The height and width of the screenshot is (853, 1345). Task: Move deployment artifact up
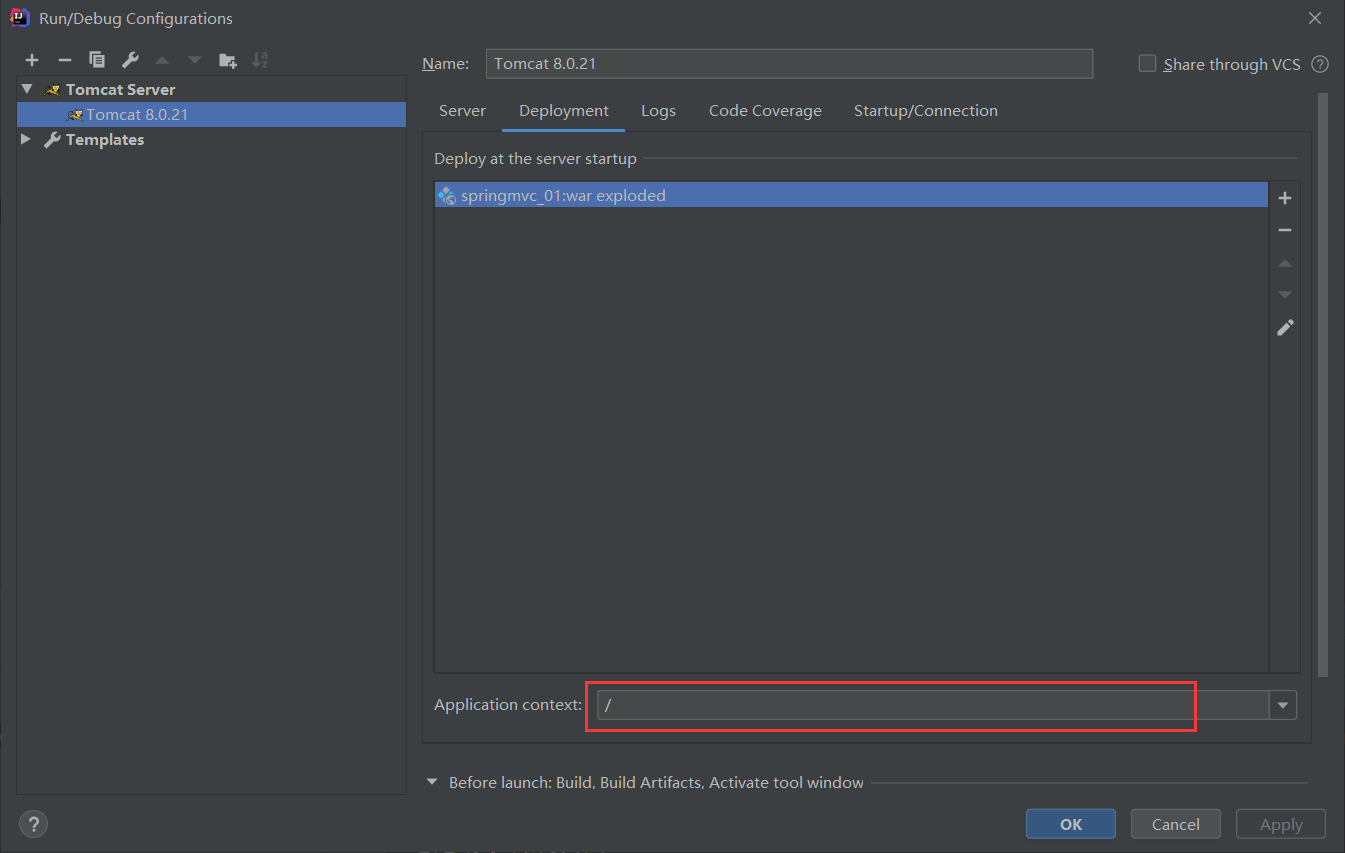(x=1285, y=263)
